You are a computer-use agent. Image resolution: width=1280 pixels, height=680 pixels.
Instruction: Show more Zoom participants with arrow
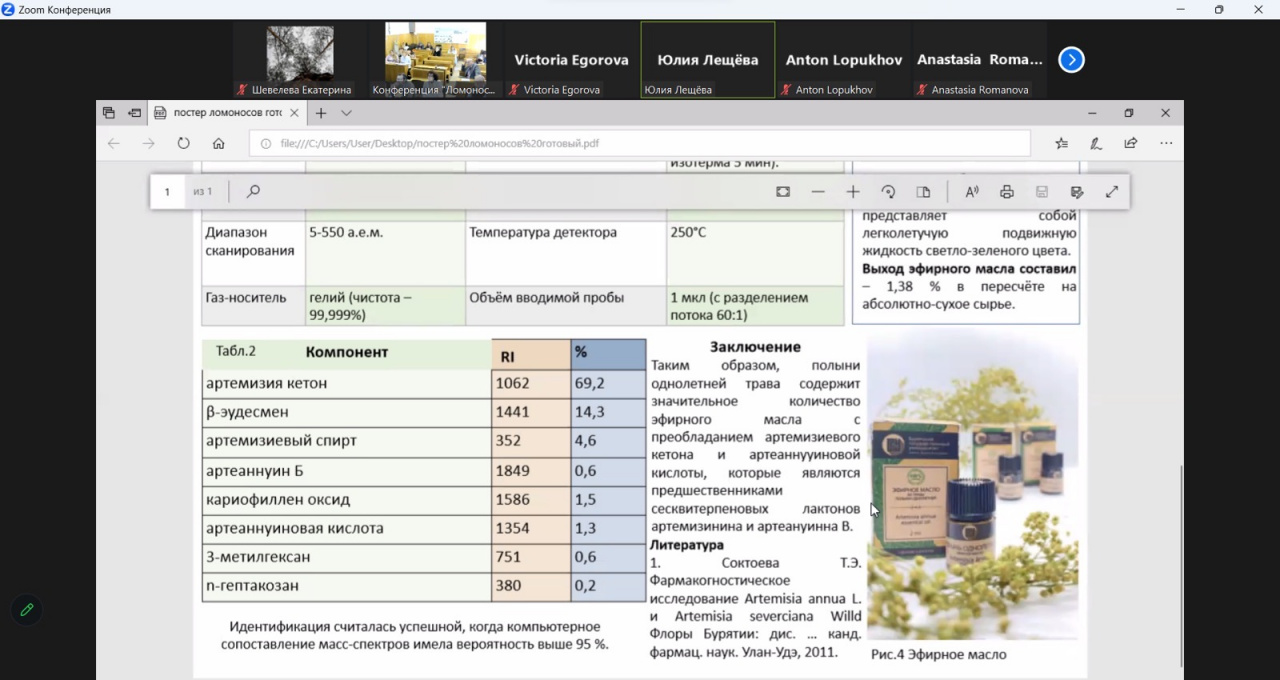click(x=1071, y=60)
